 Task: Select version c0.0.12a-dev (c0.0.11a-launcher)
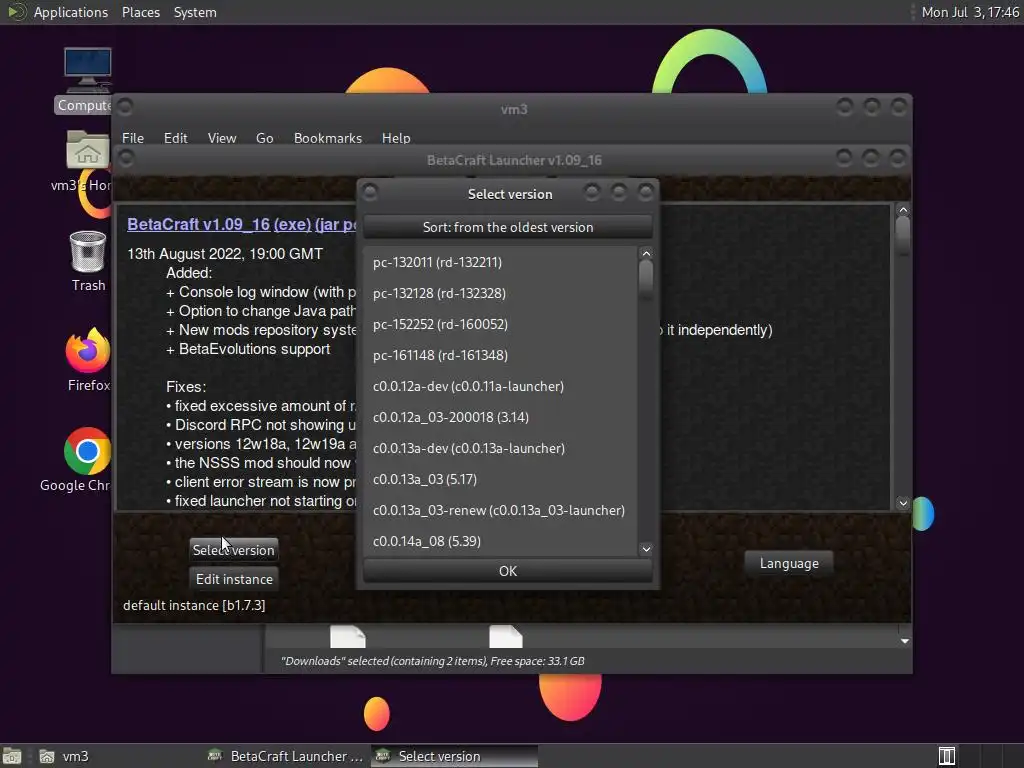coord(500,386)
